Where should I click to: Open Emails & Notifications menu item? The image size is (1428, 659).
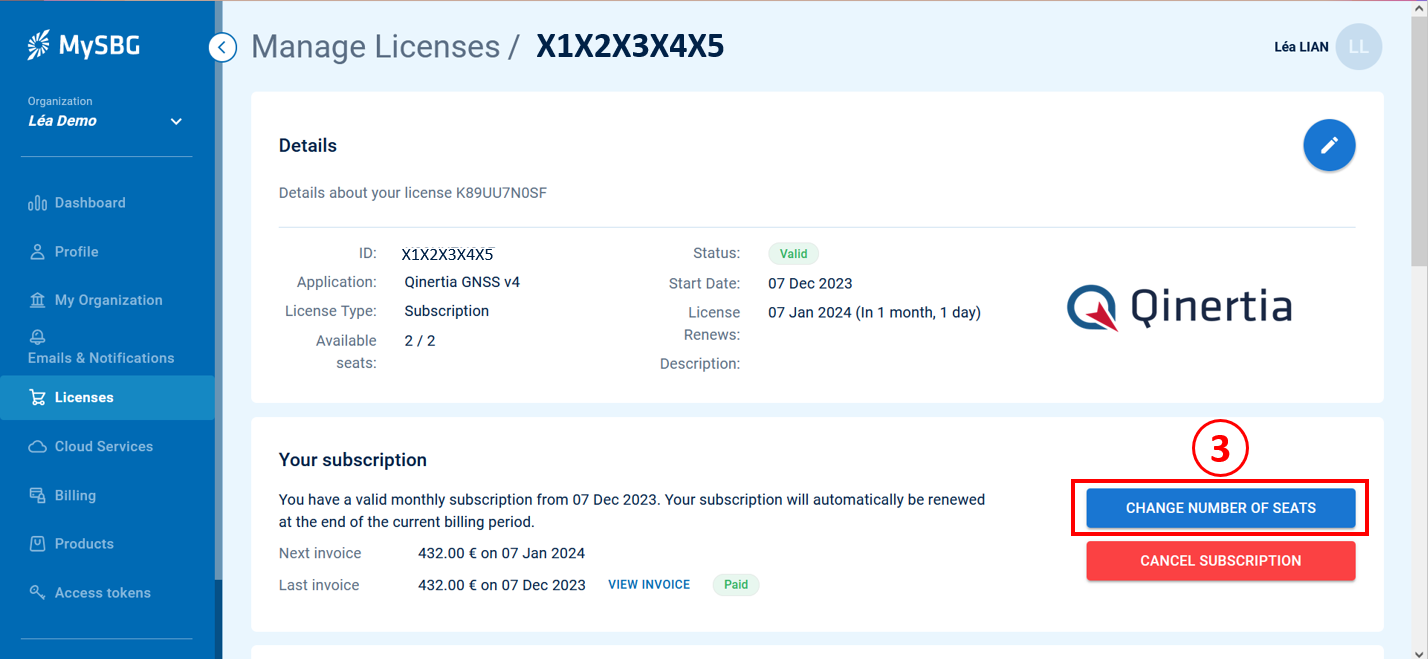pyautogui.click(x=101, y=358)
